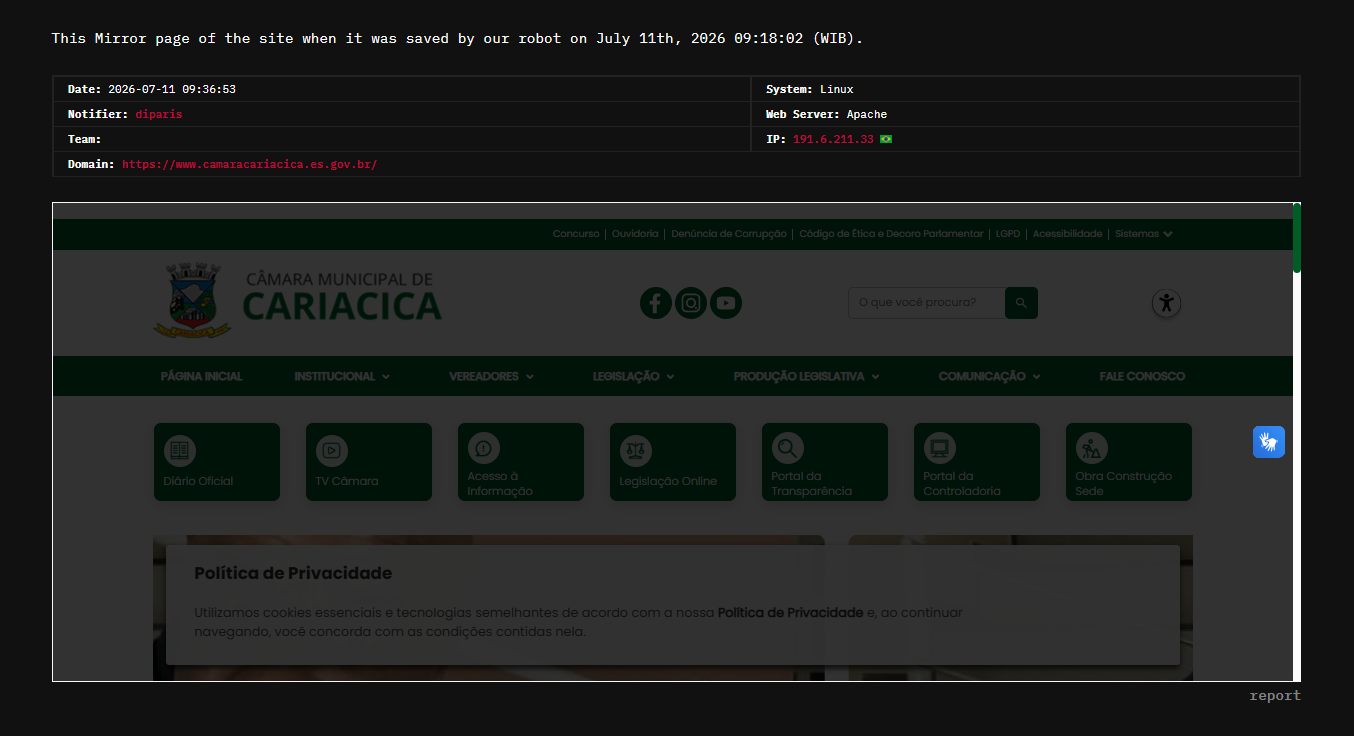1354x736 pixels.
Task: Open the accessibility person icon
Action: point(1166,303)
